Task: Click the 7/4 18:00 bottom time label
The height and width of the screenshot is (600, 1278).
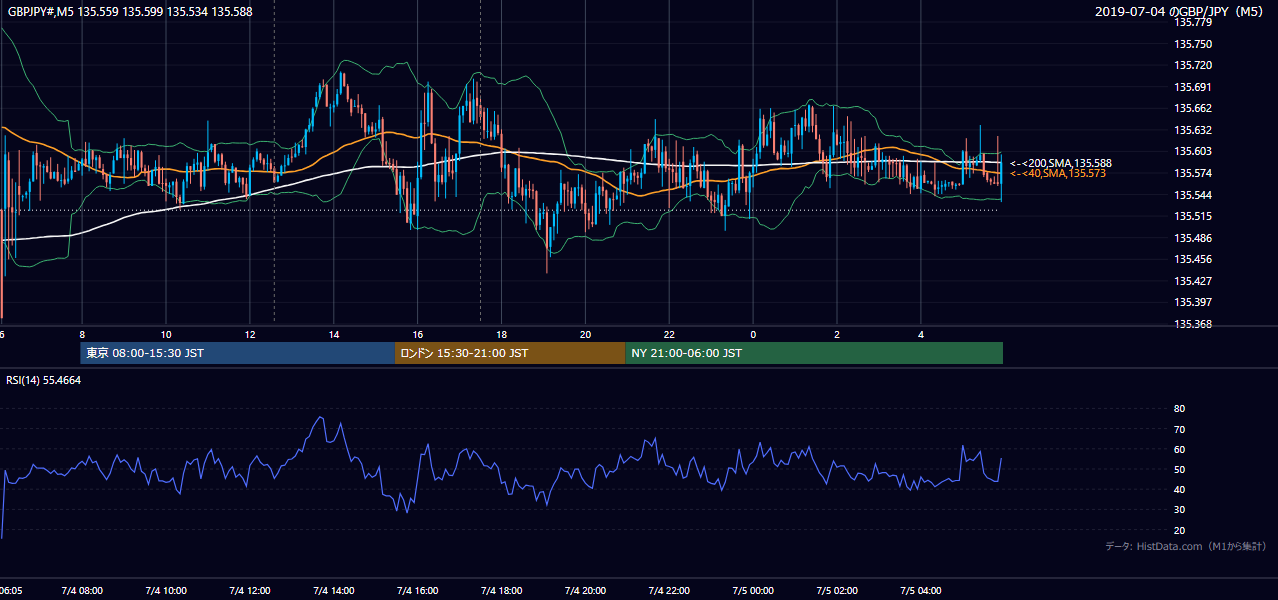Action: point(502,591)
